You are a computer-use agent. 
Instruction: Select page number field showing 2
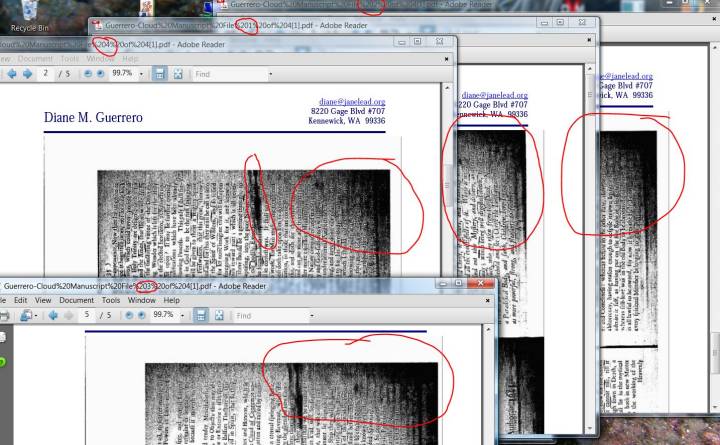tap(46, 73)
